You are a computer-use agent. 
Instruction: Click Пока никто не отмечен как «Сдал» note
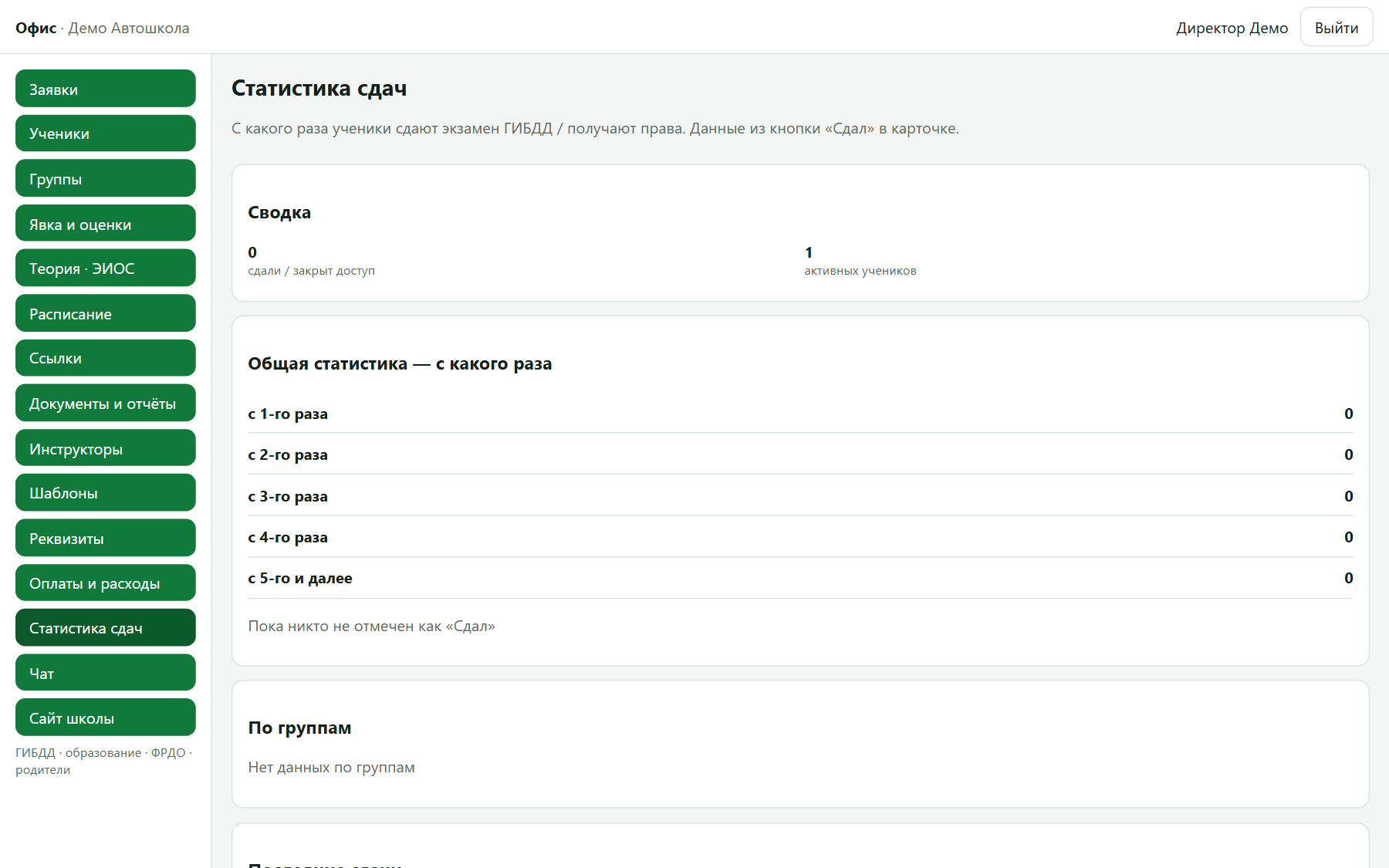(371, 626)
